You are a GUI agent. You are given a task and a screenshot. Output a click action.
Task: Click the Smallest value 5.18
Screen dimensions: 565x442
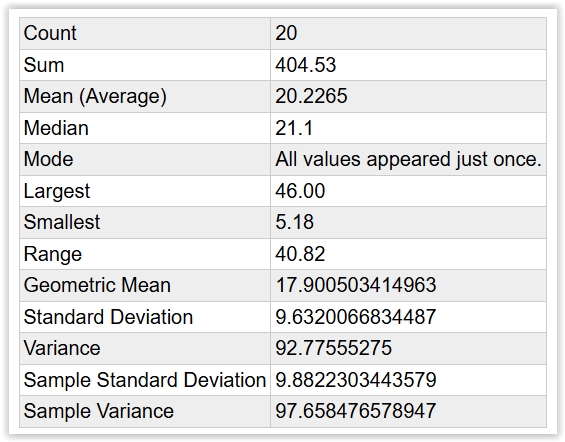(x=294, y=222)
